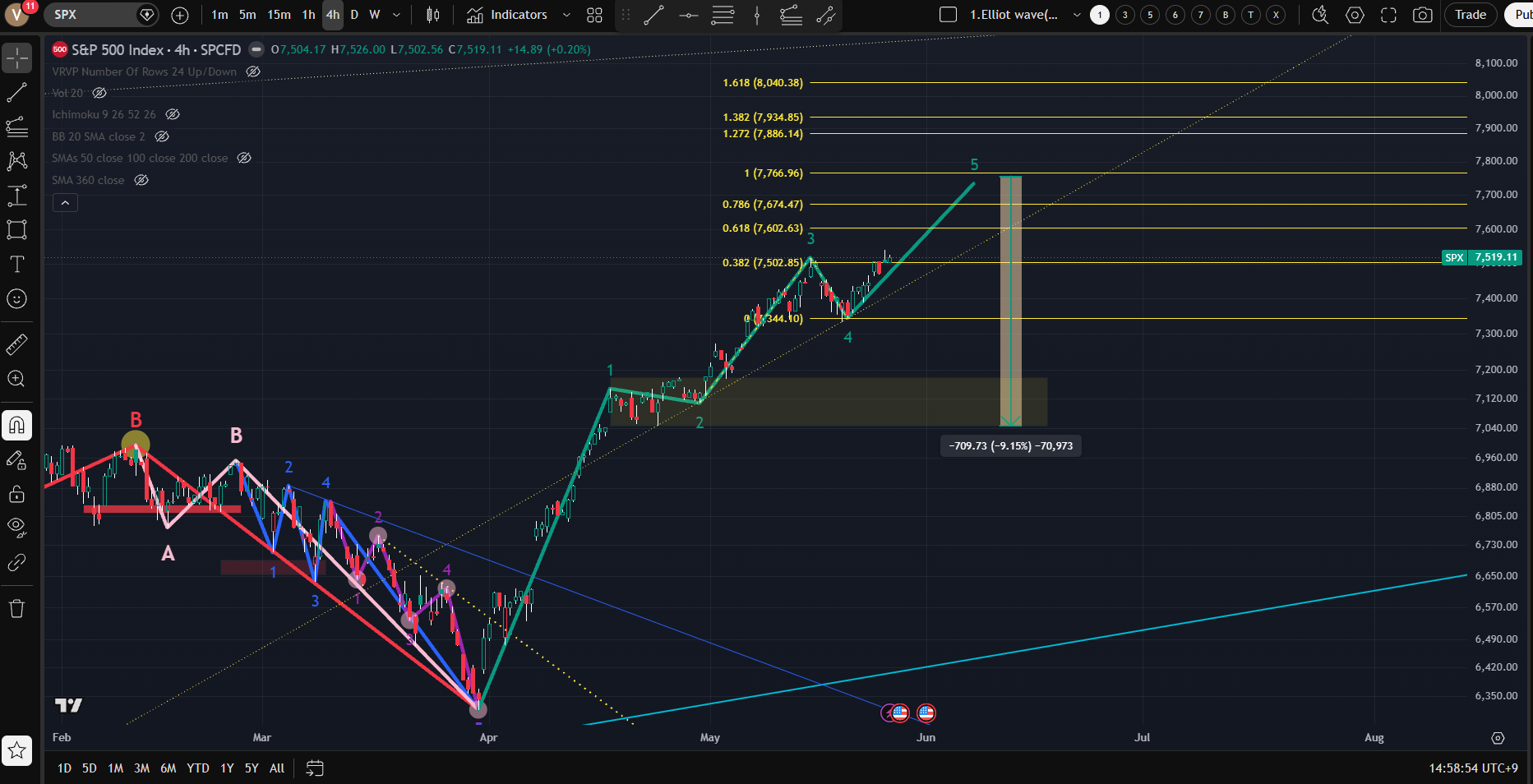Toggle the layout select square checkbox
Image resolution: width=1533 pixels, height=784 pixels.
coord(948,15)
